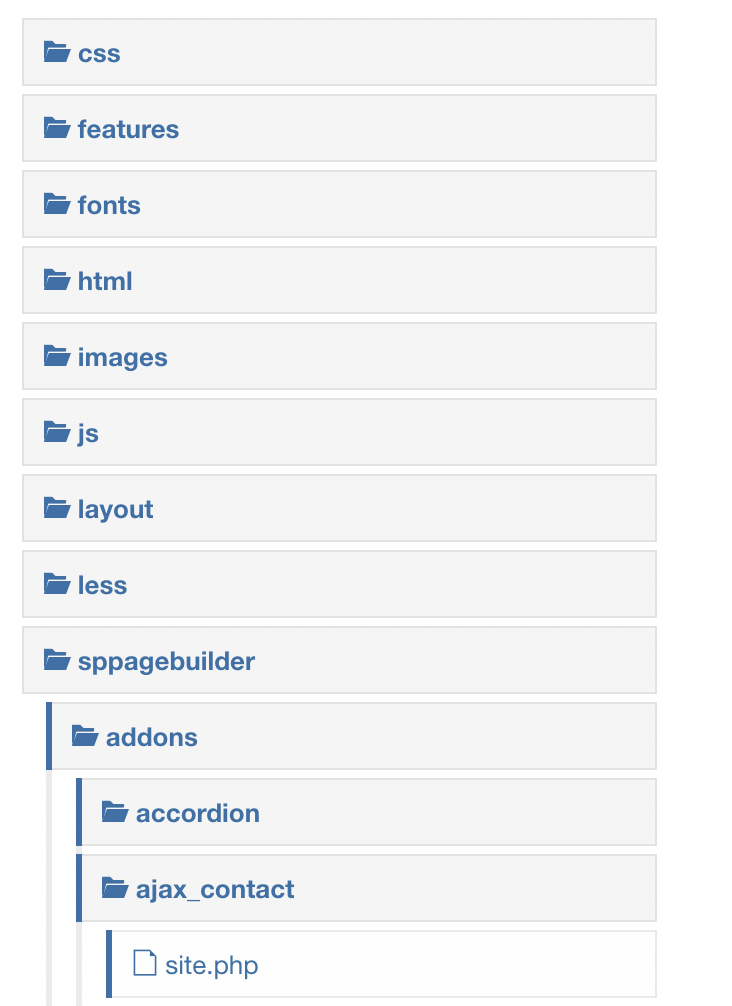
Task: Open the css folder label
Action: click(x=99, y=53)
